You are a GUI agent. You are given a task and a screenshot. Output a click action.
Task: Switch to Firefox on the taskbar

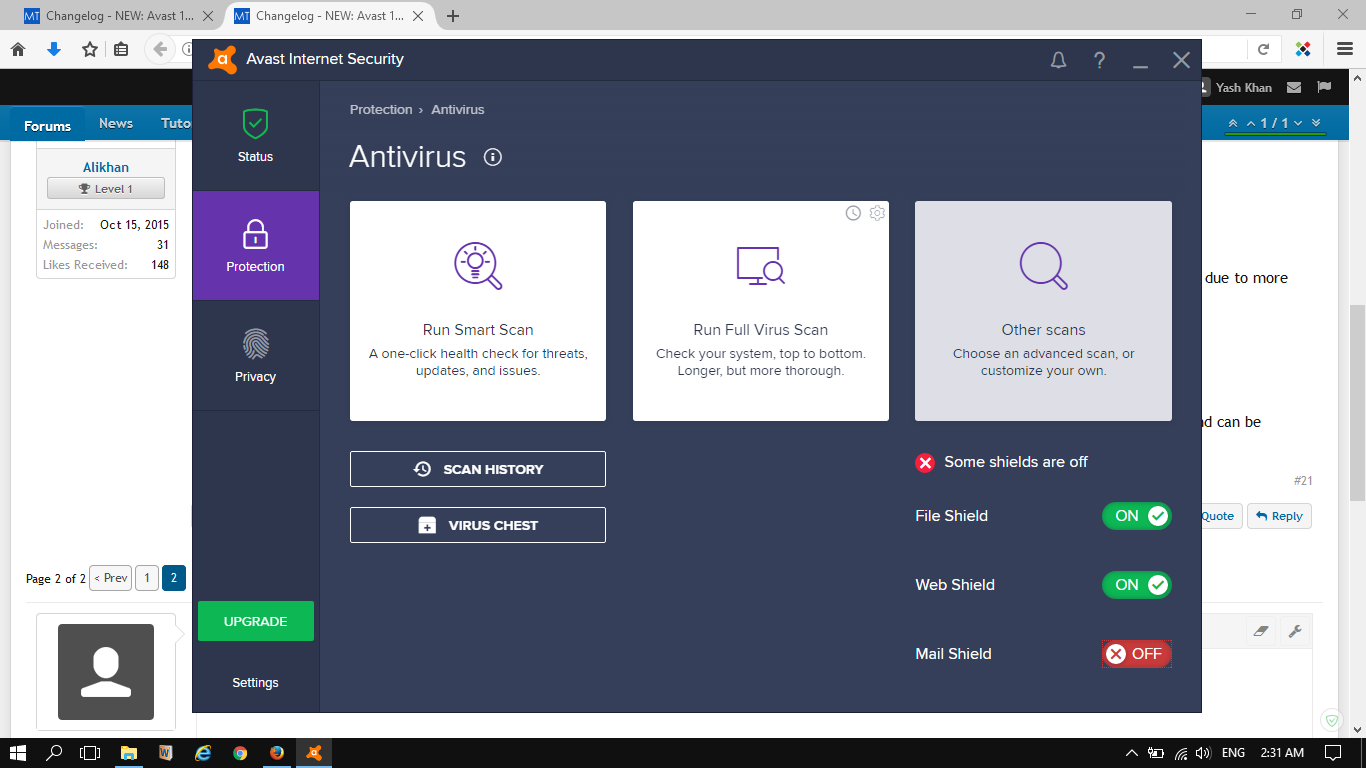click(277, 753)
